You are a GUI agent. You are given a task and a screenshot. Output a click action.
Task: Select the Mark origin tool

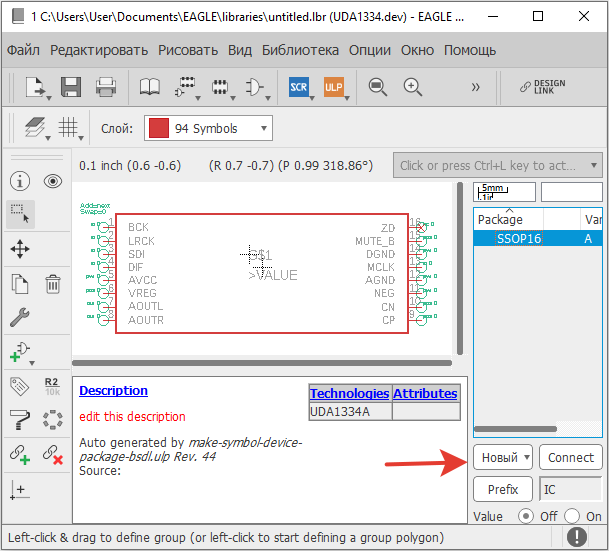(19, 490)
